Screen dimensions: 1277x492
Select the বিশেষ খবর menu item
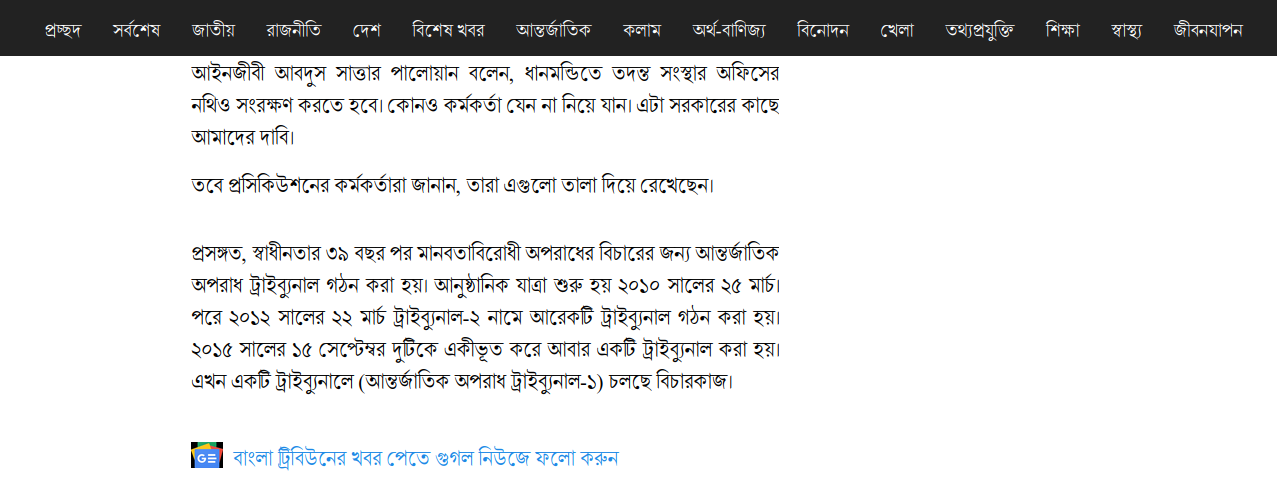click(448, 29)
